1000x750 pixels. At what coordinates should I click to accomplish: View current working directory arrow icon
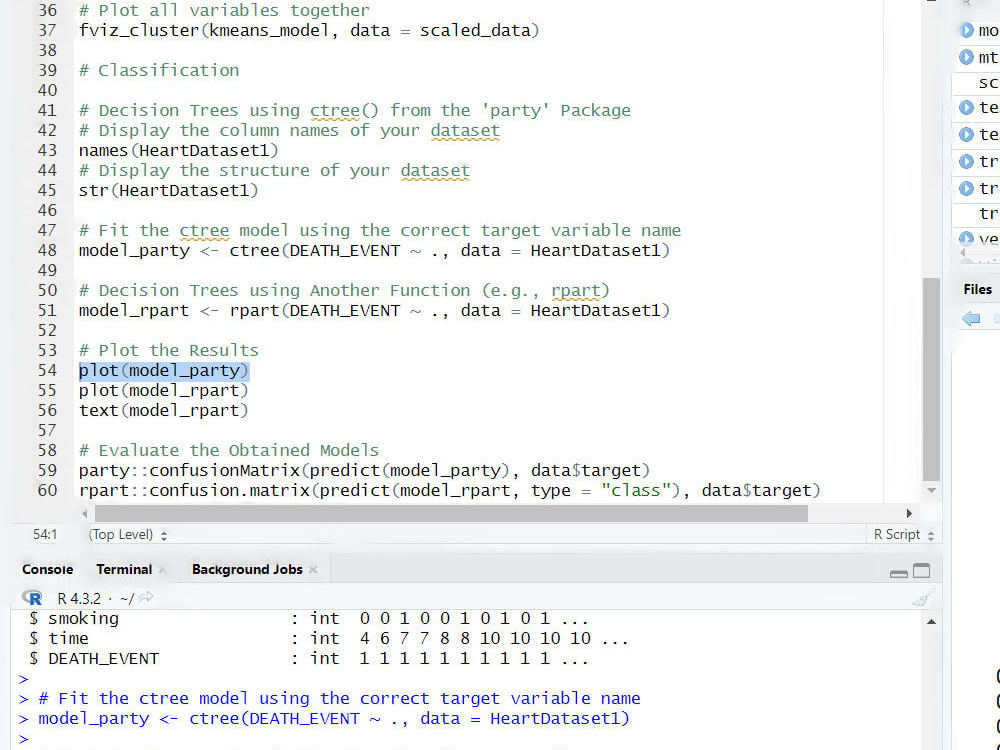146,598
